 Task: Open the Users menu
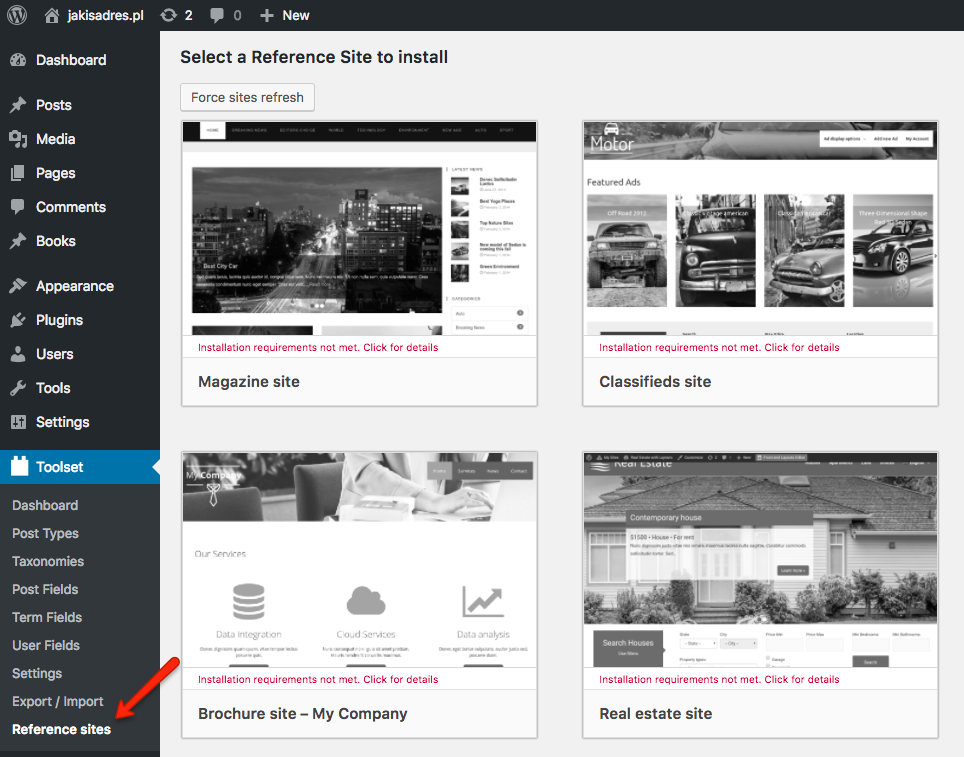click(x=54, y=354)
